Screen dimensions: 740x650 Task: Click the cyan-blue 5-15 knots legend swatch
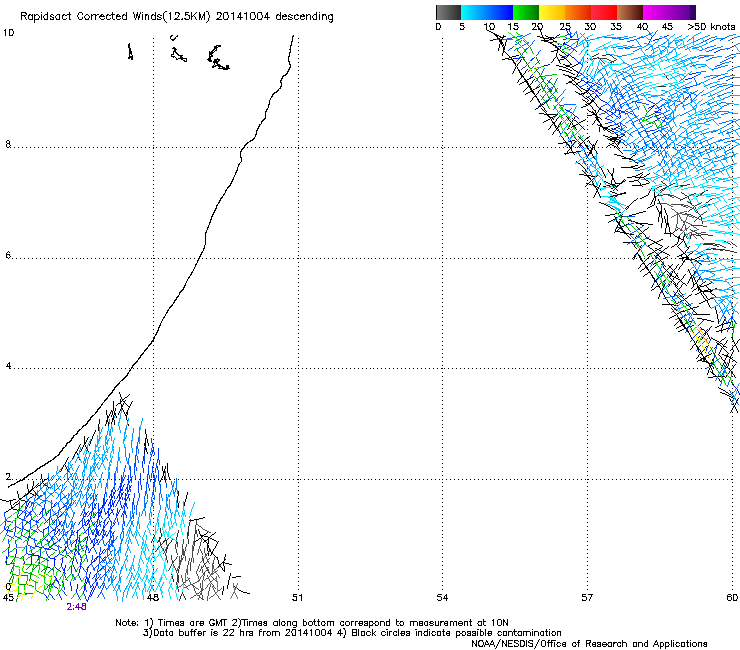click(x=487, y=12)
